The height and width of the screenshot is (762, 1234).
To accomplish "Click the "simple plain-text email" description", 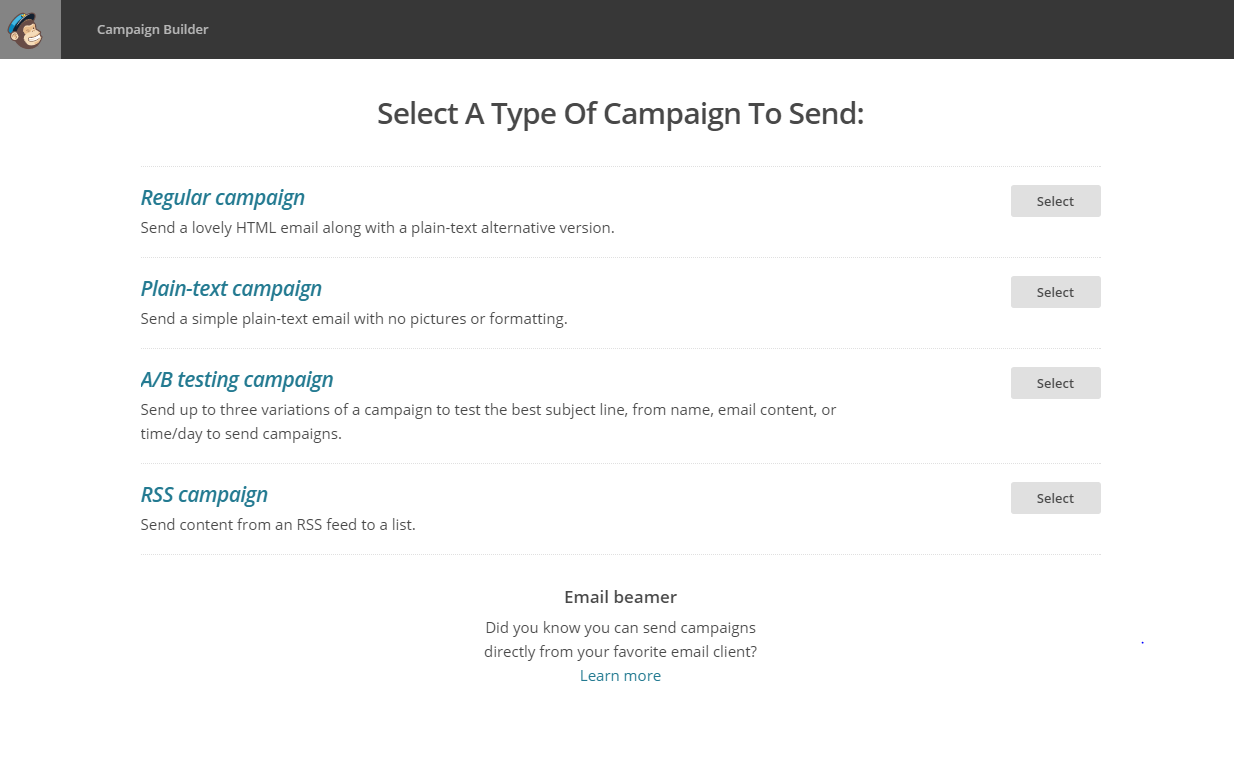I will pyautogui.click(x=354, y=319).
